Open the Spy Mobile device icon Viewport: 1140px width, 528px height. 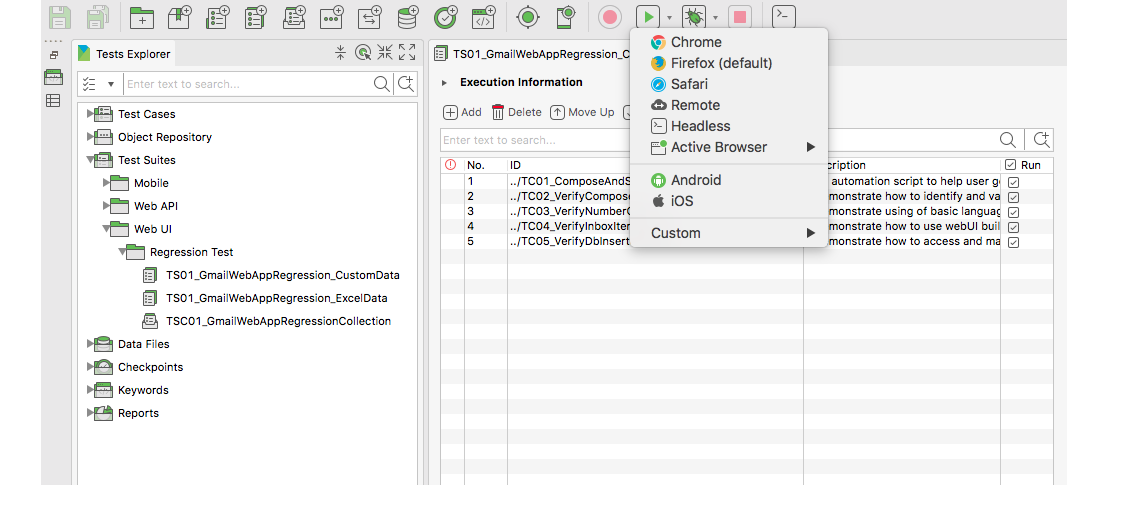pos(566,17)
